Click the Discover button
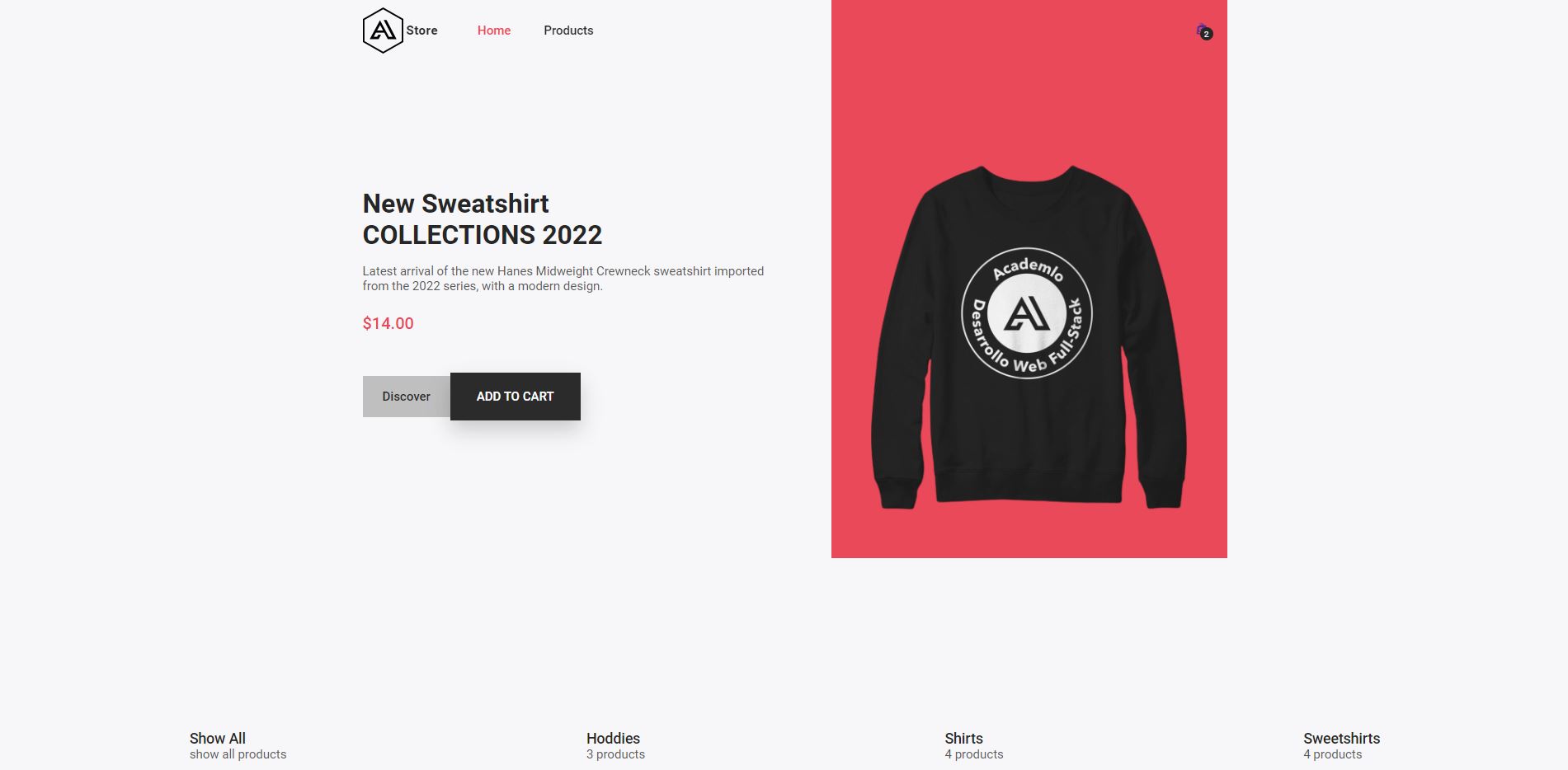The height and width of the screenshot is (770, 1568). pyautogui.click(x=407, y=397)
